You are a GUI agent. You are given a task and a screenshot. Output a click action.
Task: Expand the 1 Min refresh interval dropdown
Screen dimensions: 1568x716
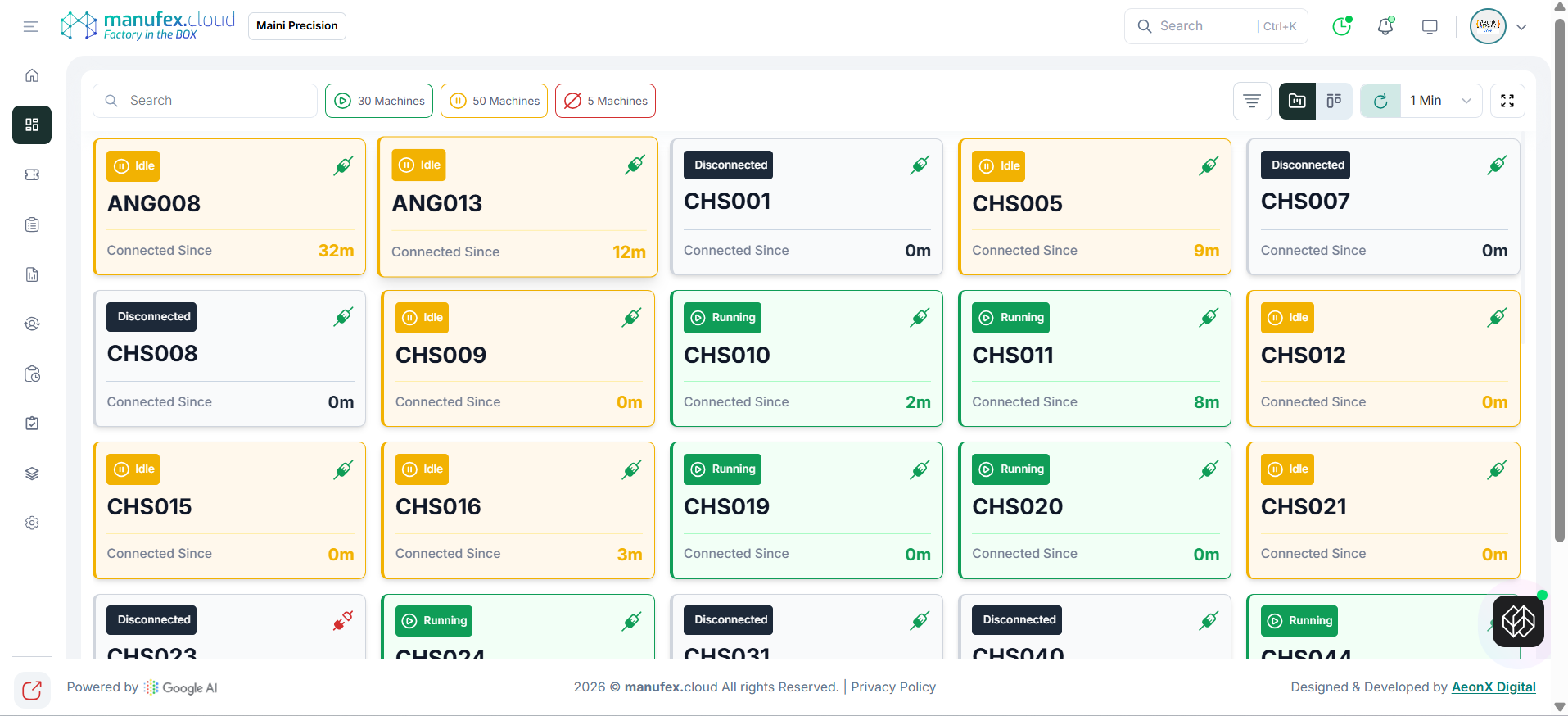(1441, 101)
